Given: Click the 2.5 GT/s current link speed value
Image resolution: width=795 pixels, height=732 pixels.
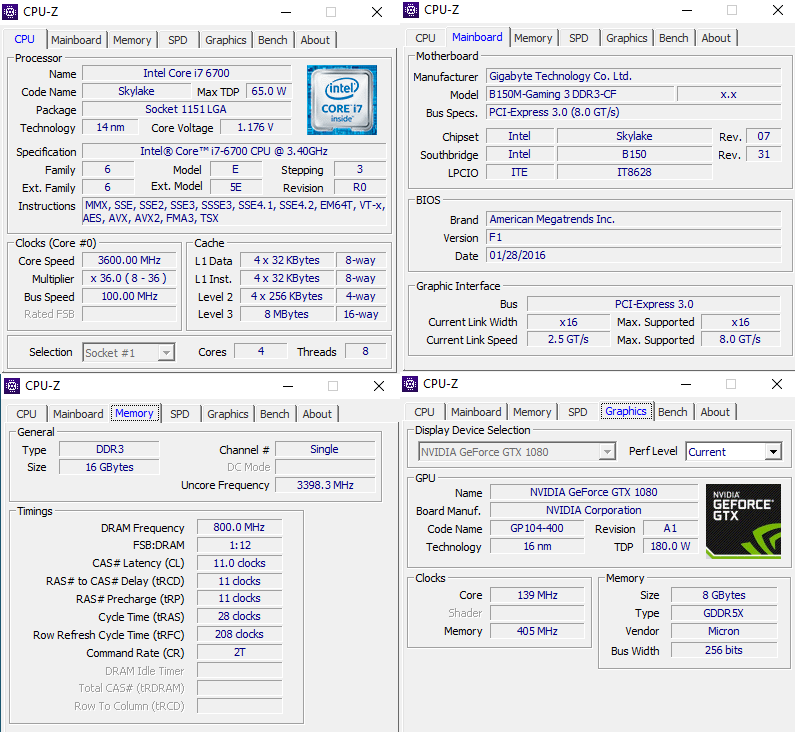Looking at the screenshot, I should click(x=568, y=339).
